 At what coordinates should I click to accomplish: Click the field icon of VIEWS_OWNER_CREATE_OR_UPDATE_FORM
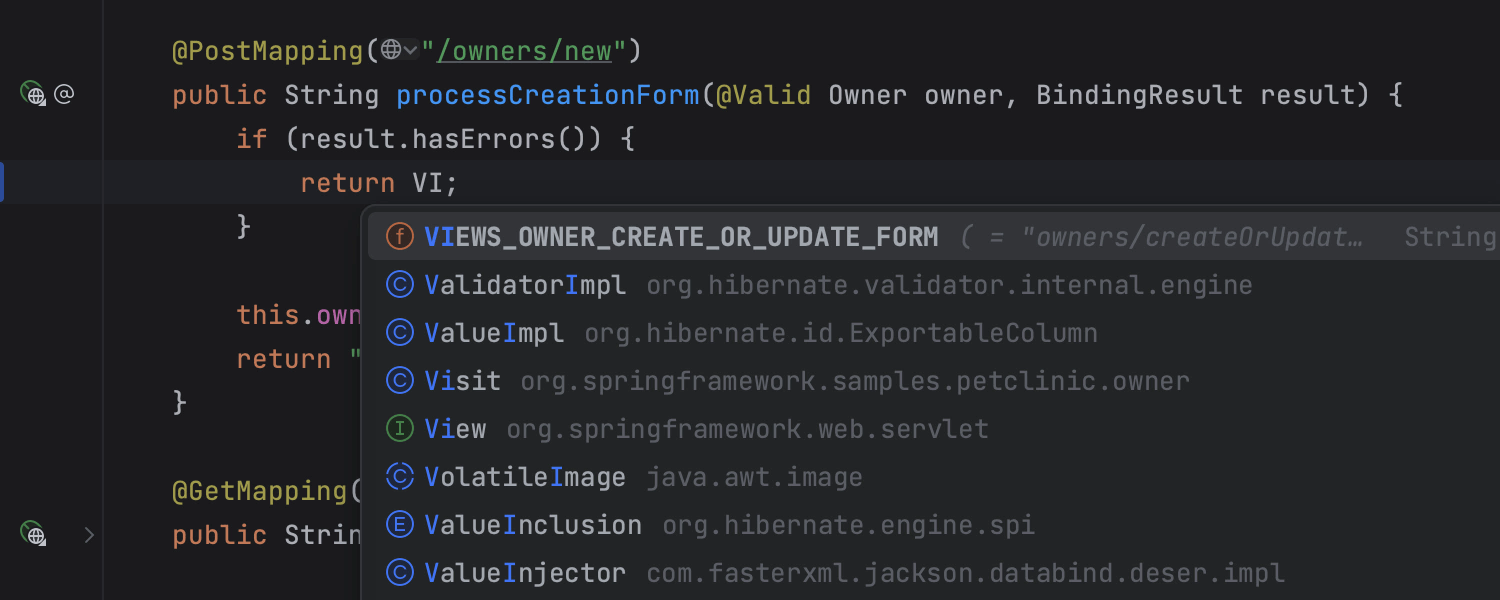pos(400,237)
